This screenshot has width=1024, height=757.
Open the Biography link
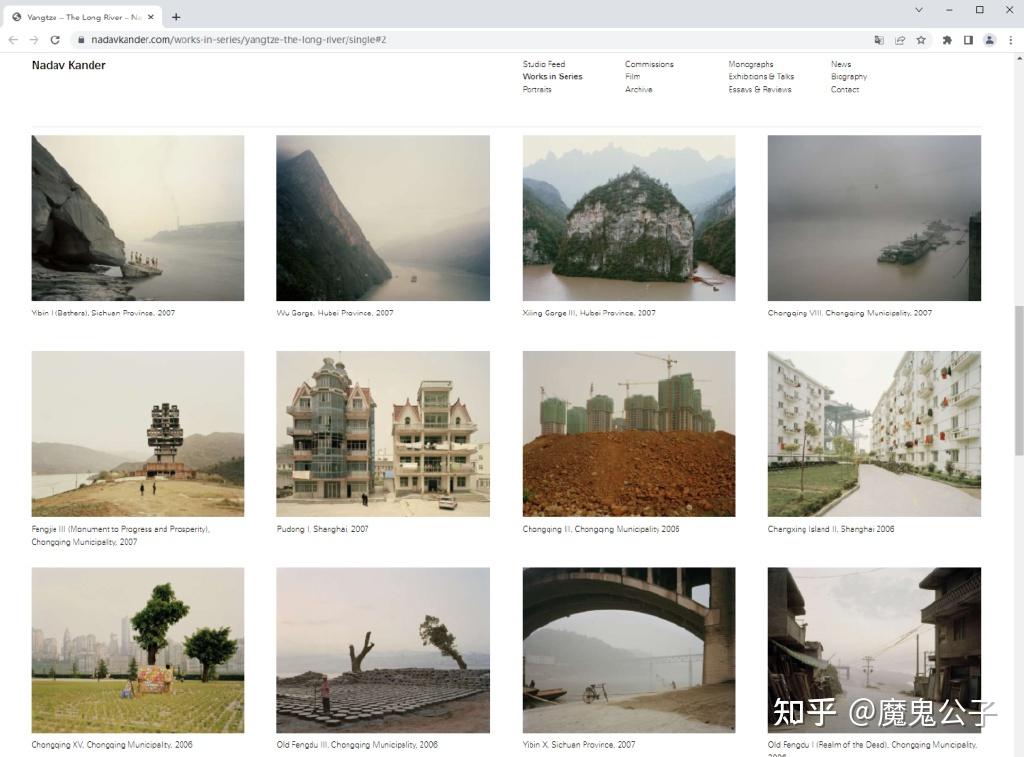(849, 76)
